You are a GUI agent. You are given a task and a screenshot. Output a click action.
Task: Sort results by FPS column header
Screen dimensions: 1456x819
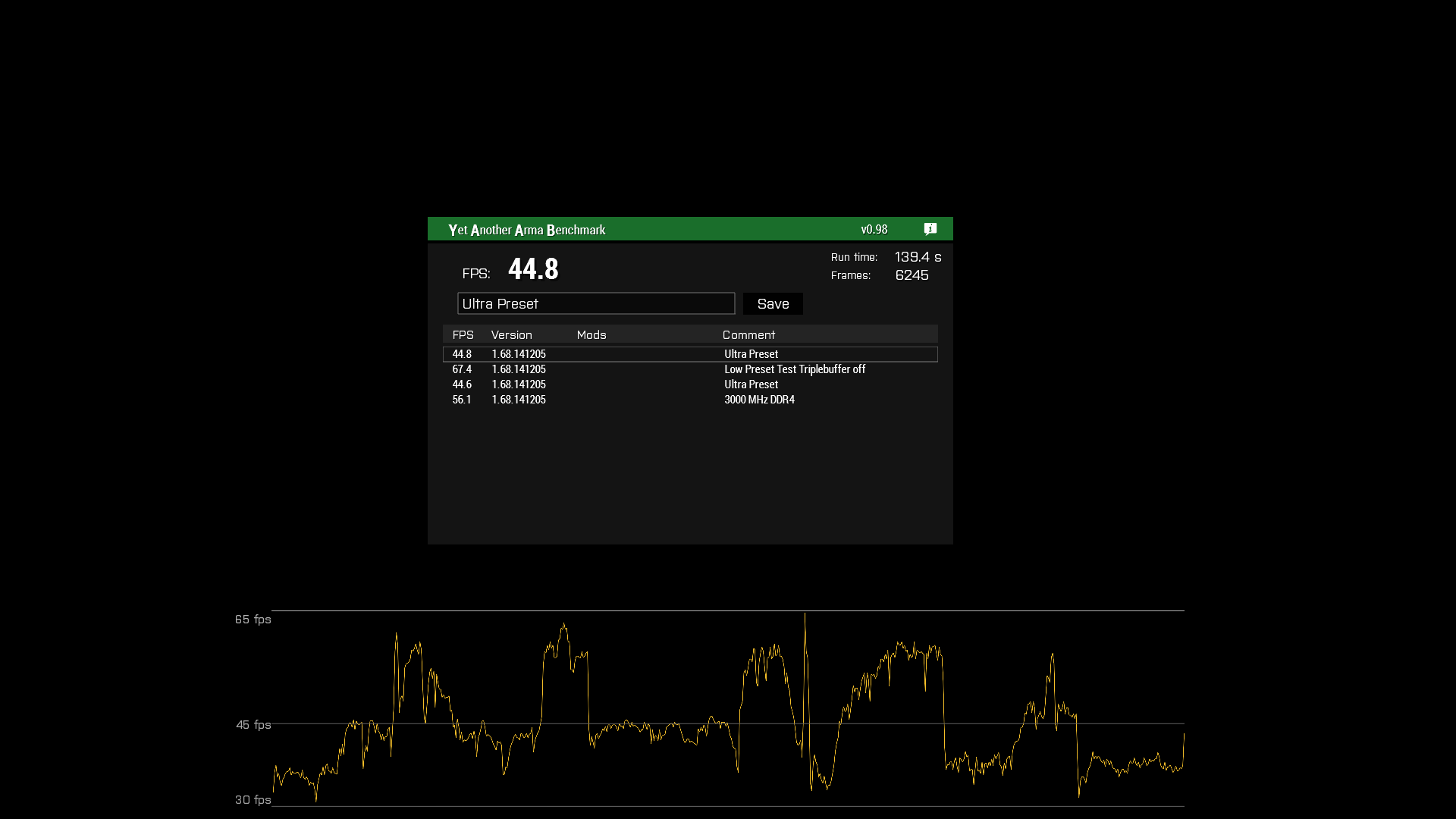[x=463, y=335]
